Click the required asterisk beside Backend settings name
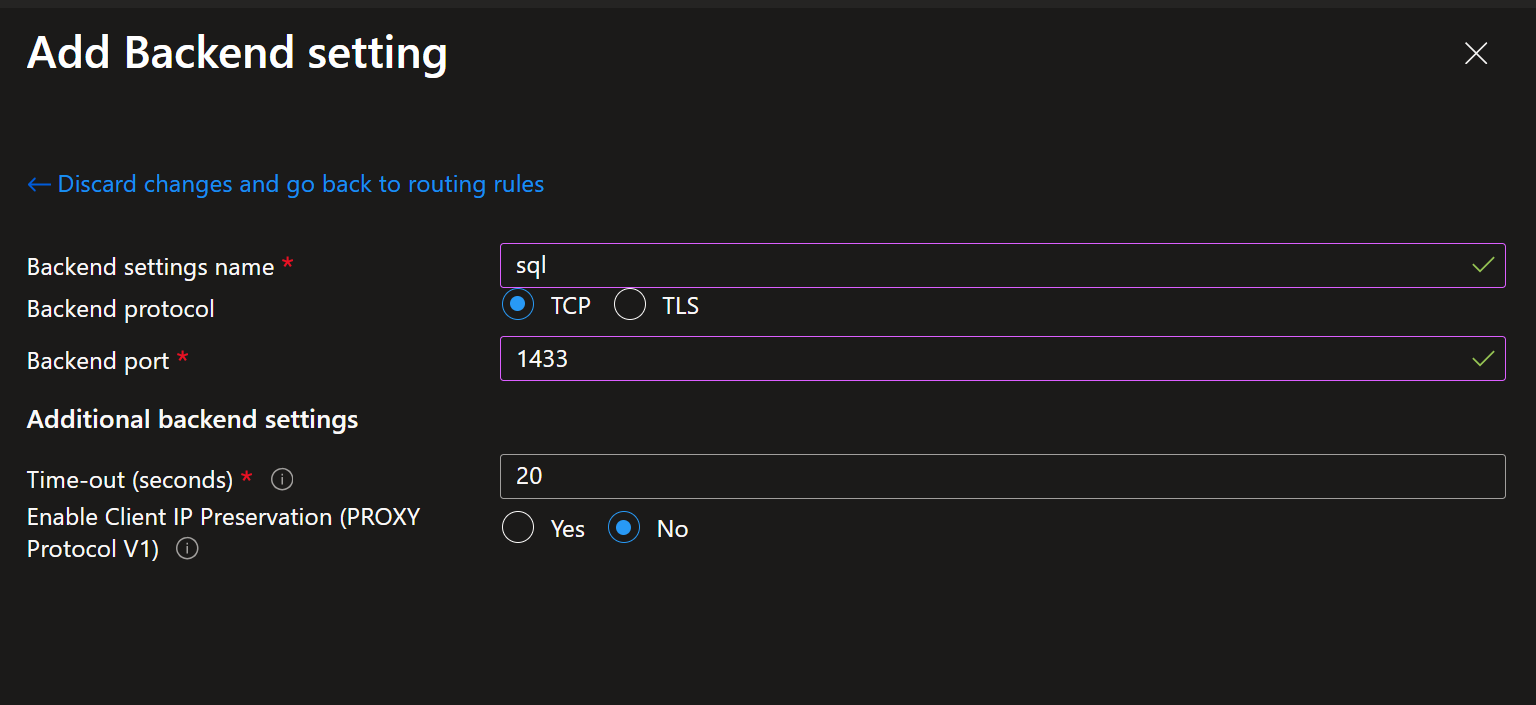Screen dimensions: 1536x705 pyautogui.click(x=287, y=260)
